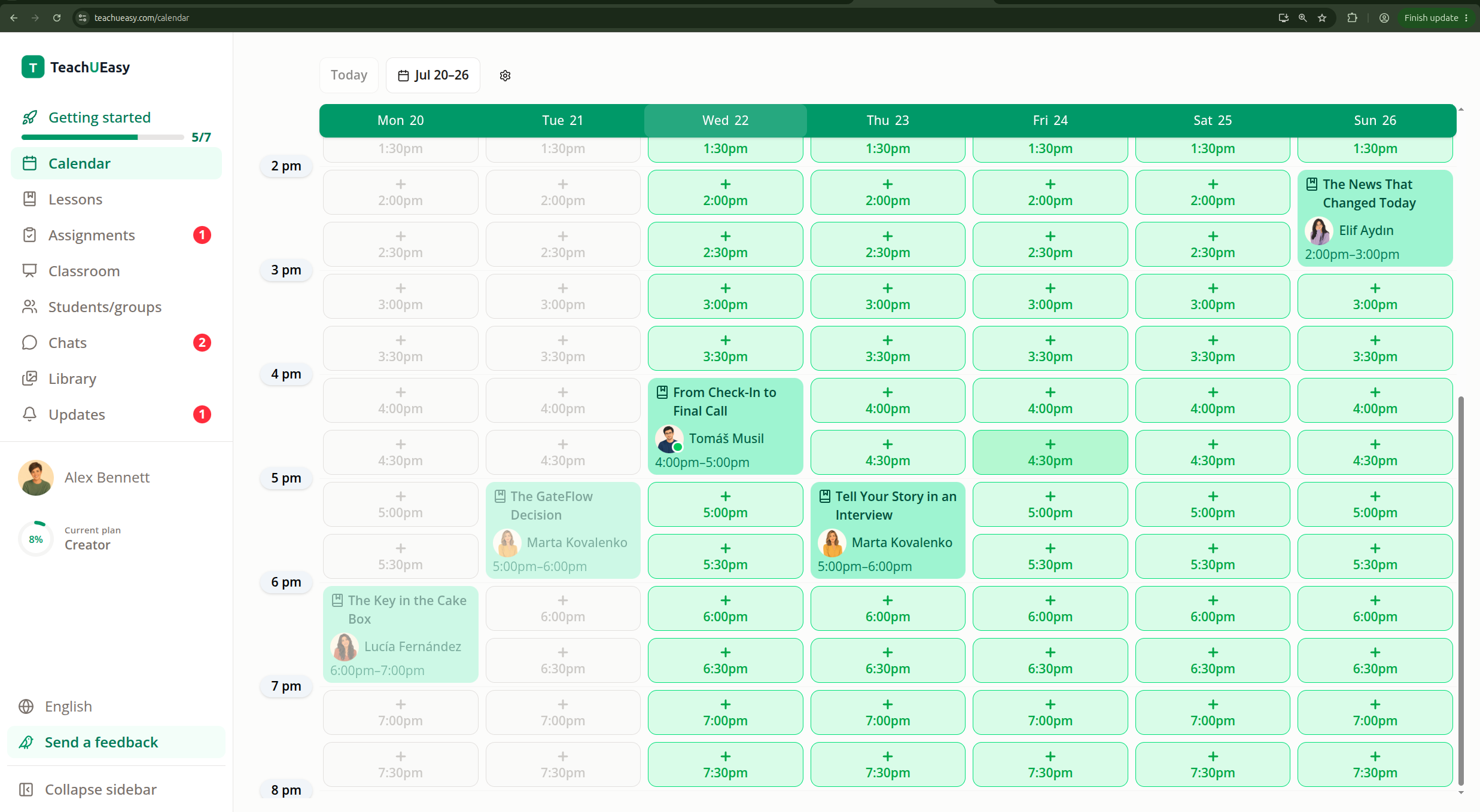Add lesson Sat 25 at 7:00pm
Viewport: 1480px width, 812px height.
click(x=1213, y=713)
